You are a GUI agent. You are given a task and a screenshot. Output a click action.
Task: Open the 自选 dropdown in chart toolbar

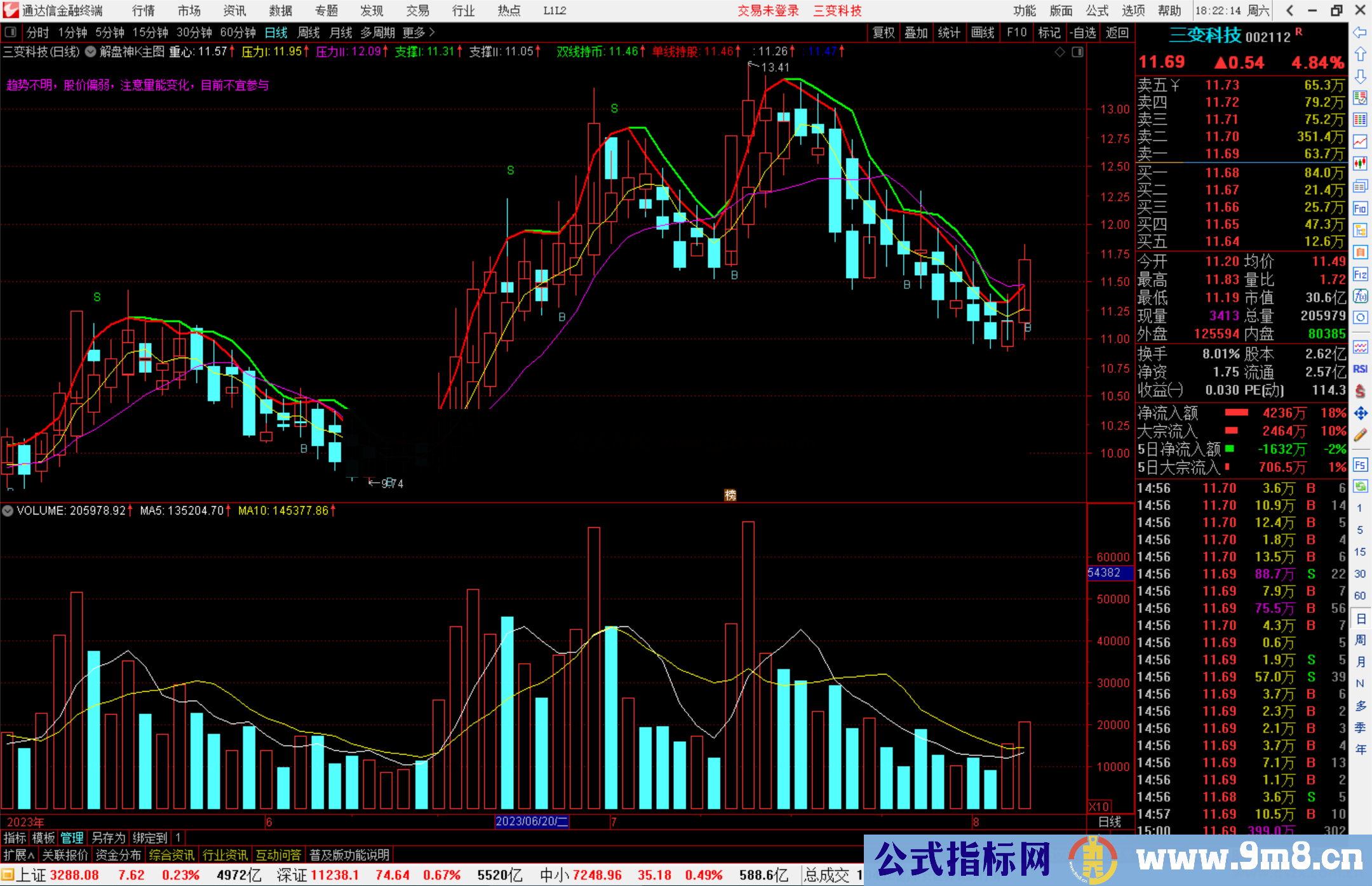coord(1083,32)
